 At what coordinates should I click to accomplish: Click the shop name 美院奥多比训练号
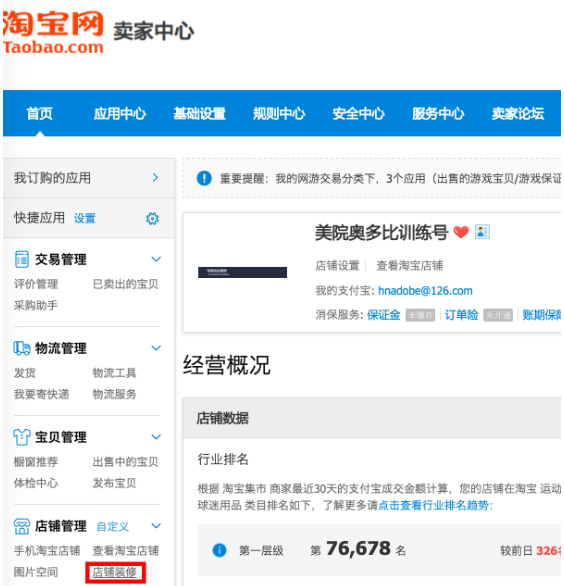[381, 232]
